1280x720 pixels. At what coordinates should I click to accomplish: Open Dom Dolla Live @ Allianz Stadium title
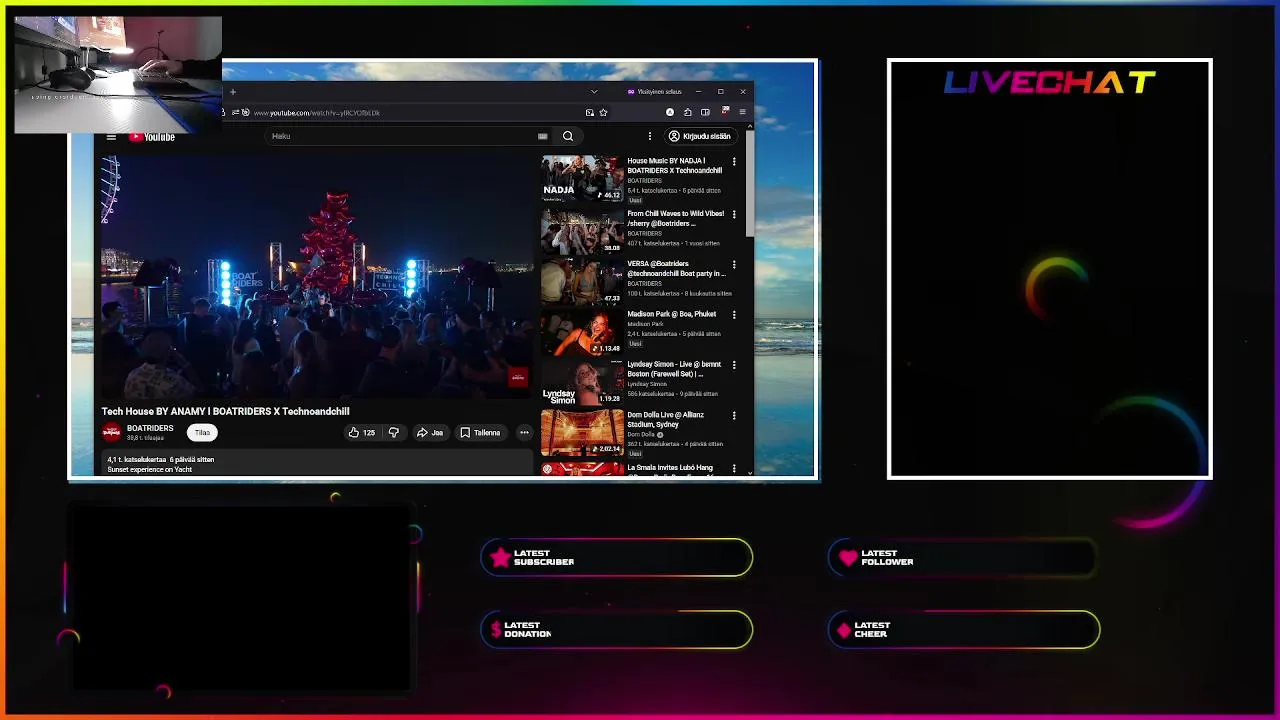click(x=665, y=419)
